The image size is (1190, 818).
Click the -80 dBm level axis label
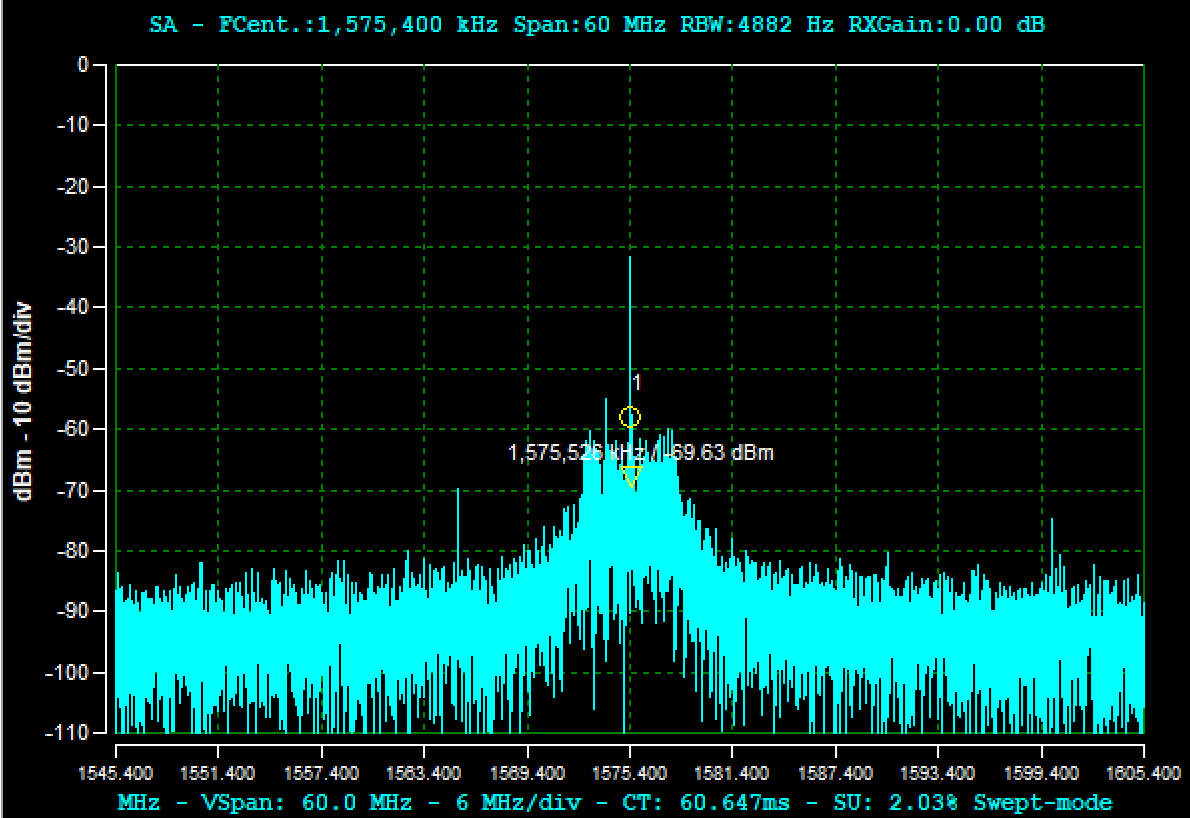[74, 551]
